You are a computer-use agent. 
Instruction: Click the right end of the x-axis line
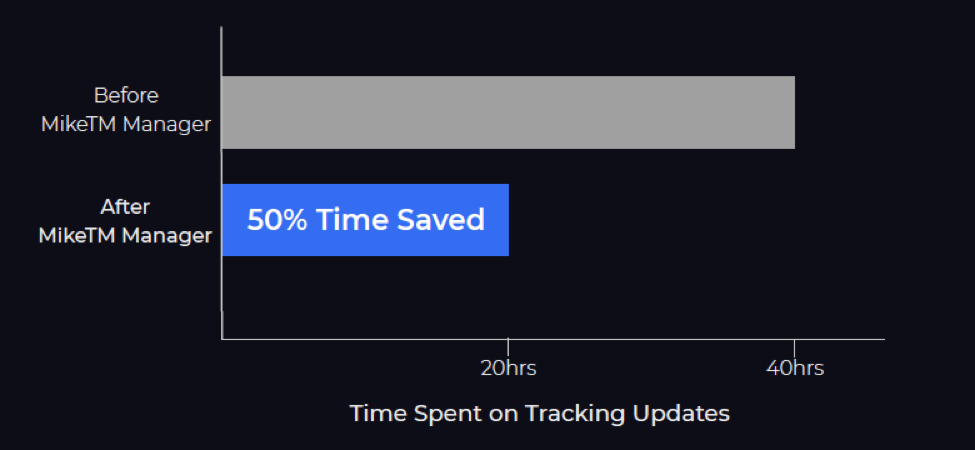click(883, 339)
